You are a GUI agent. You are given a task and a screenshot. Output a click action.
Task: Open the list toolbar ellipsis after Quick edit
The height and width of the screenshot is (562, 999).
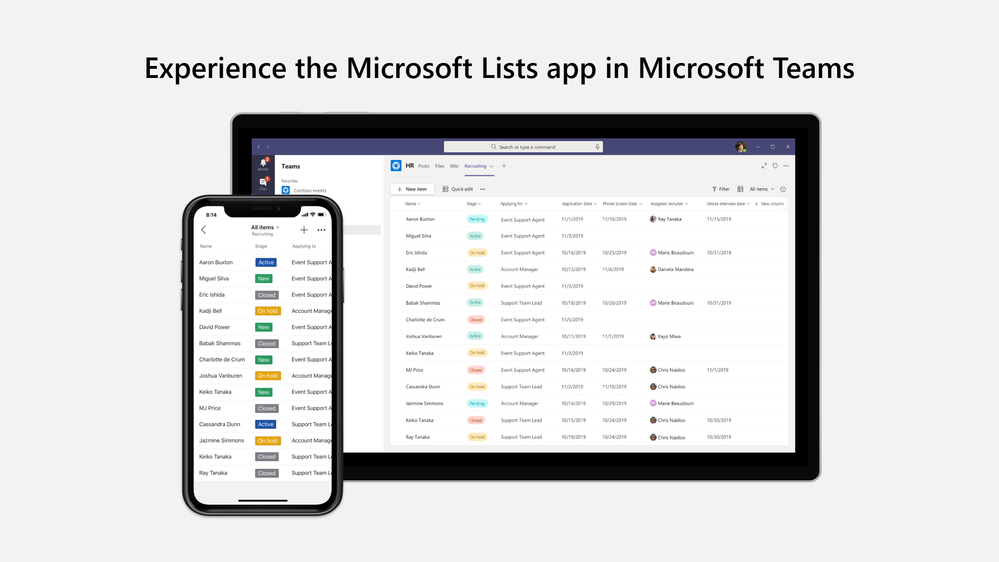482,189
